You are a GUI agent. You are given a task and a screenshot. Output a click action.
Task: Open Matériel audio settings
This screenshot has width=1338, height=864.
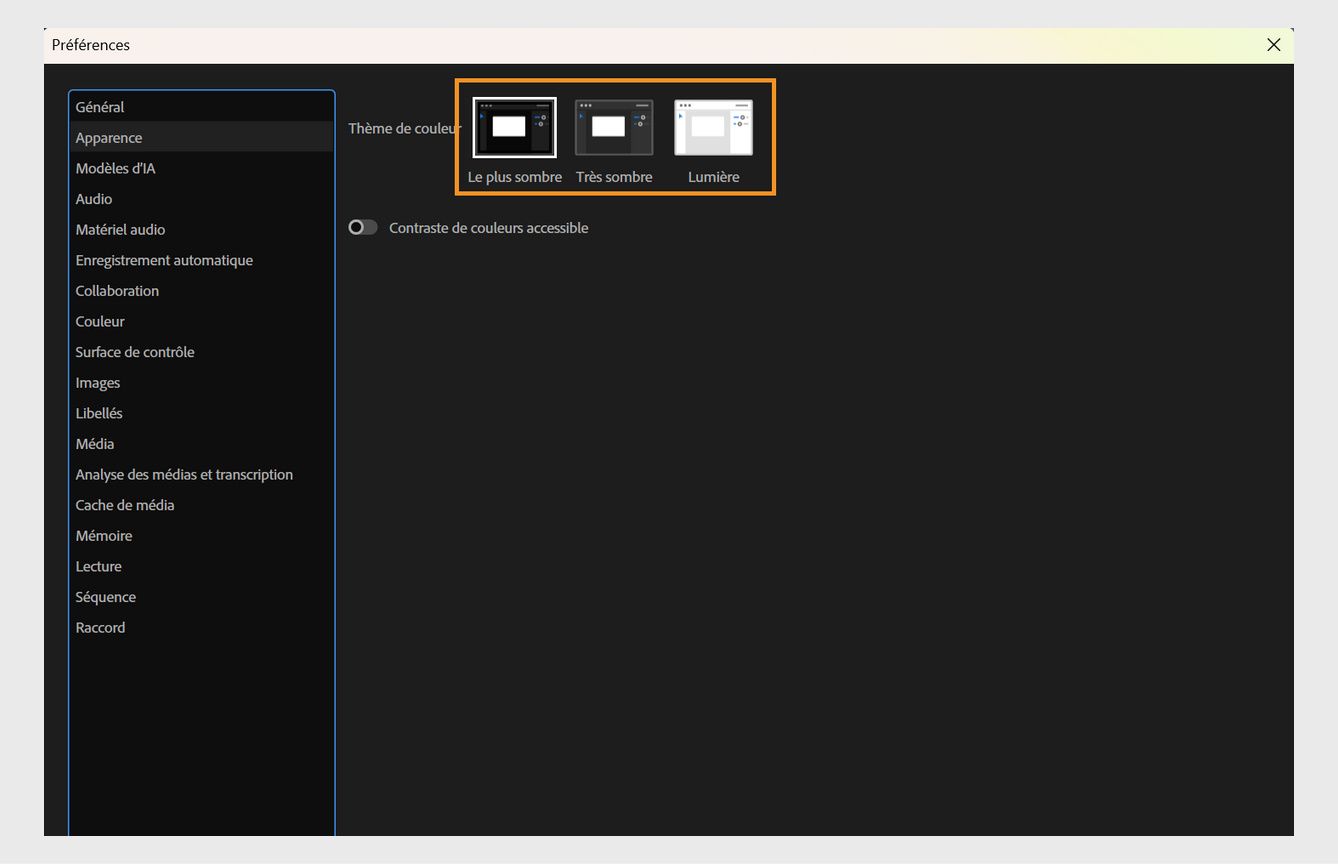click(x=201, y=229)
